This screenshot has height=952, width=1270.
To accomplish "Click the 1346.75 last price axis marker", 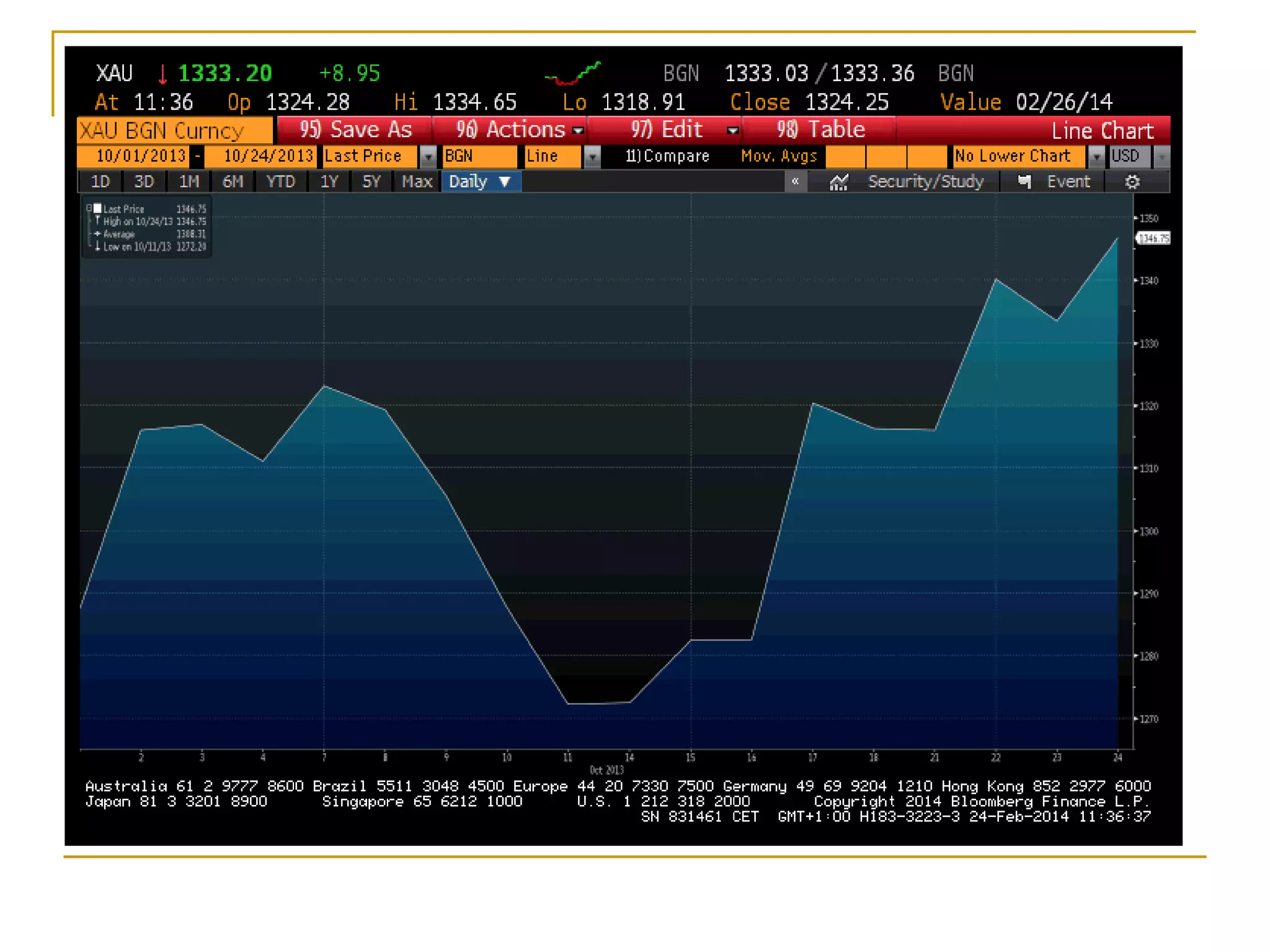I will [x=1153, y=239].
